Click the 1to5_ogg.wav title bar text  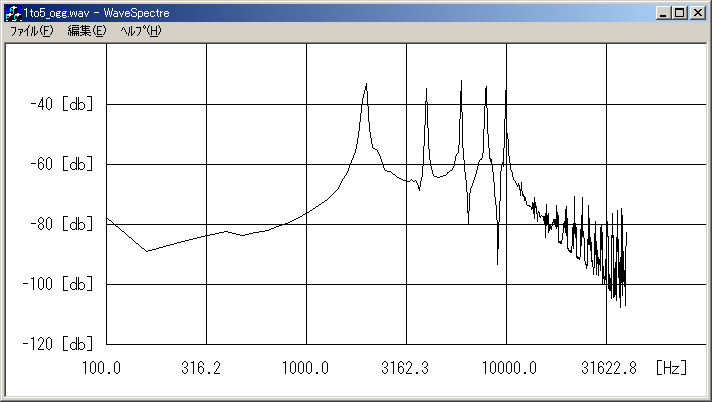tap(57, 13)
